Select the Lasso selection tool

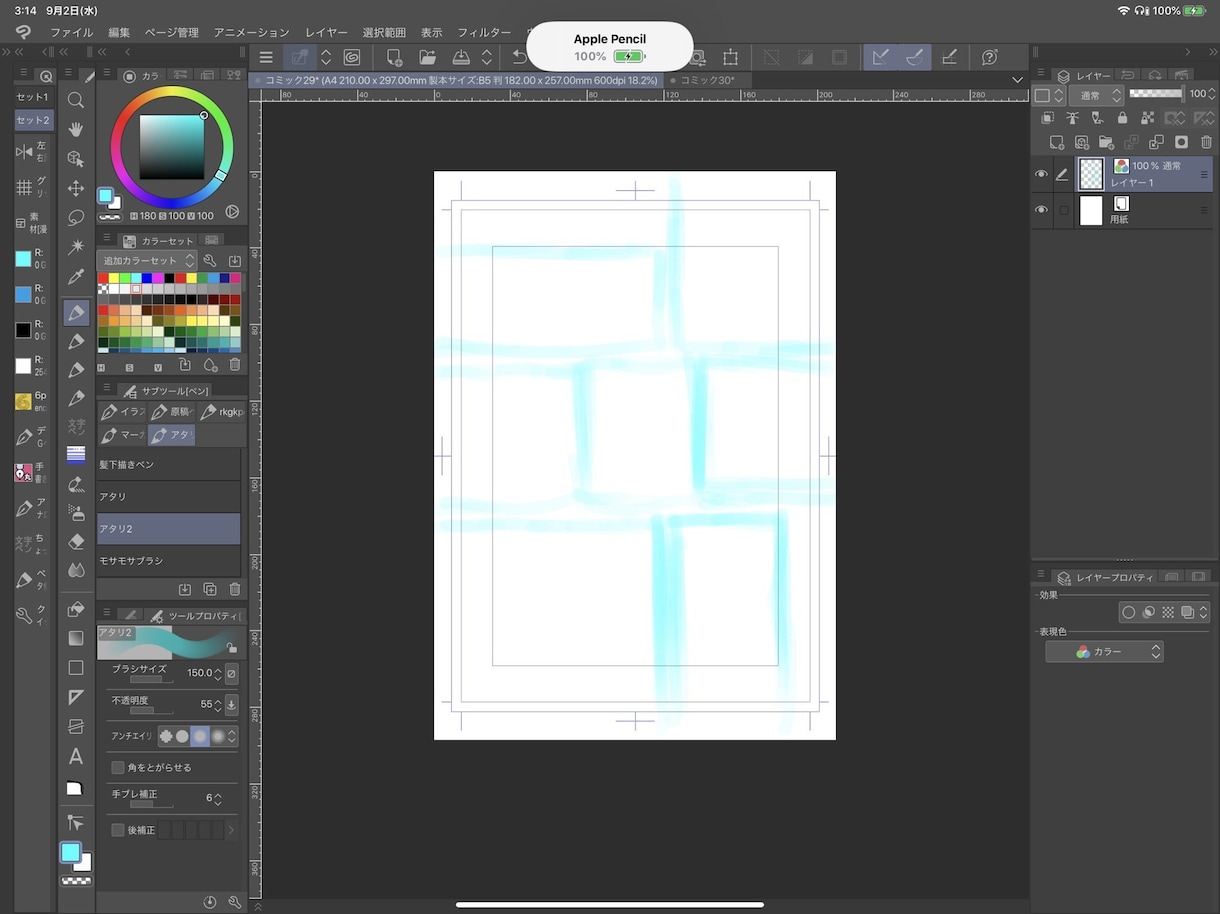[x=76, y=217]
